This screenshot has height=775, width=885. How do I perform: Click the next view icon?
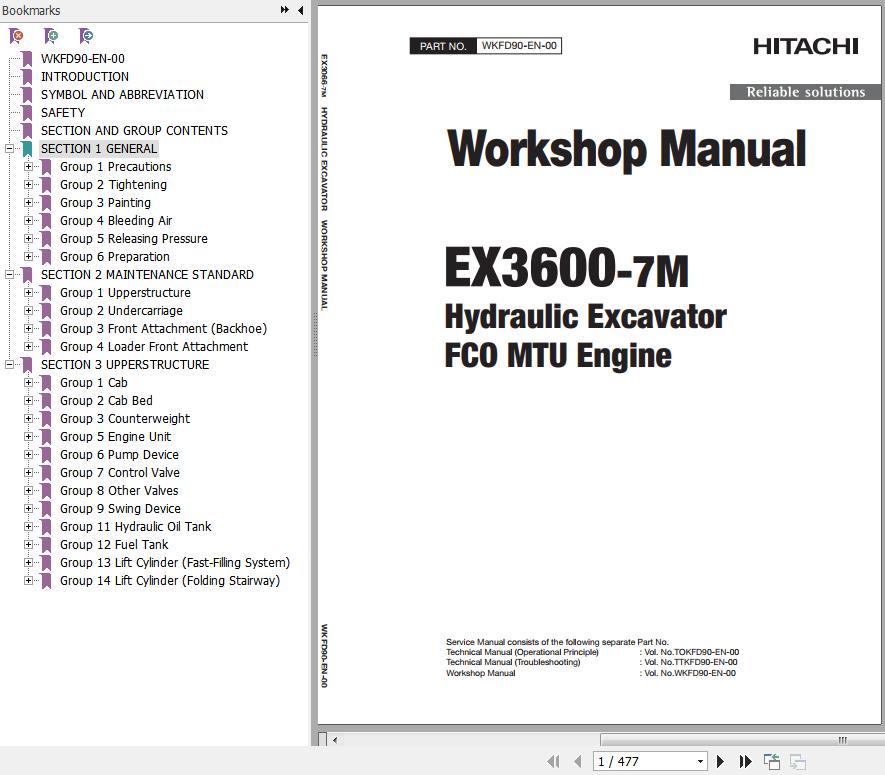click(x=798, y=761)
